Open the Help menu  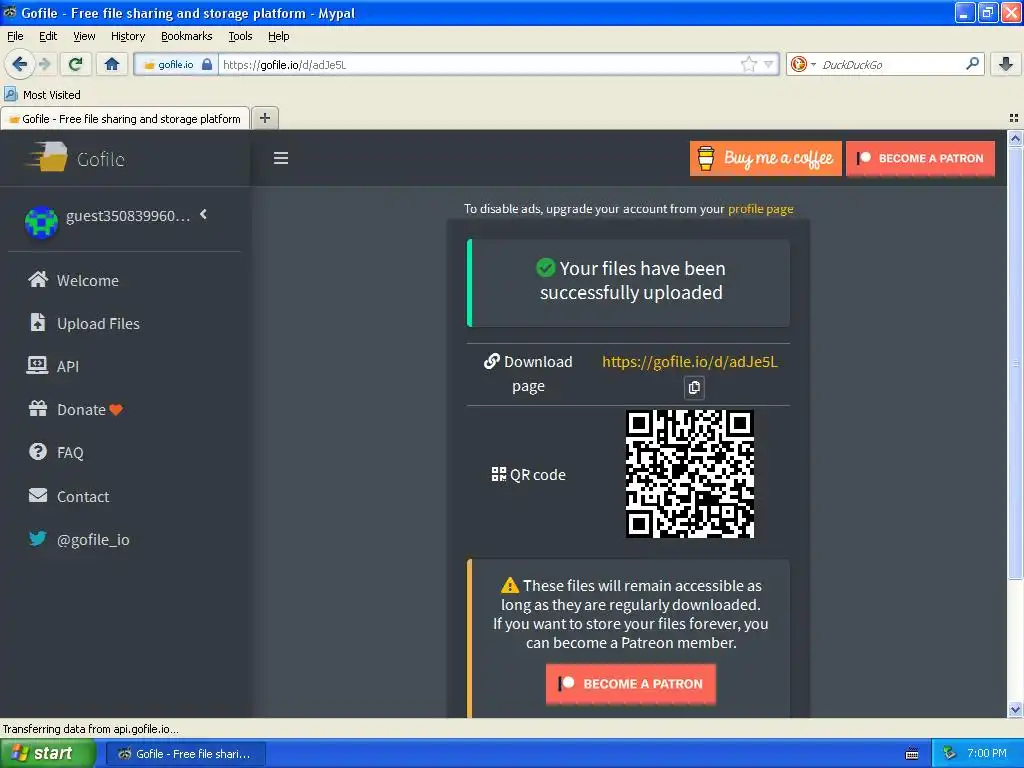[278, 36]
